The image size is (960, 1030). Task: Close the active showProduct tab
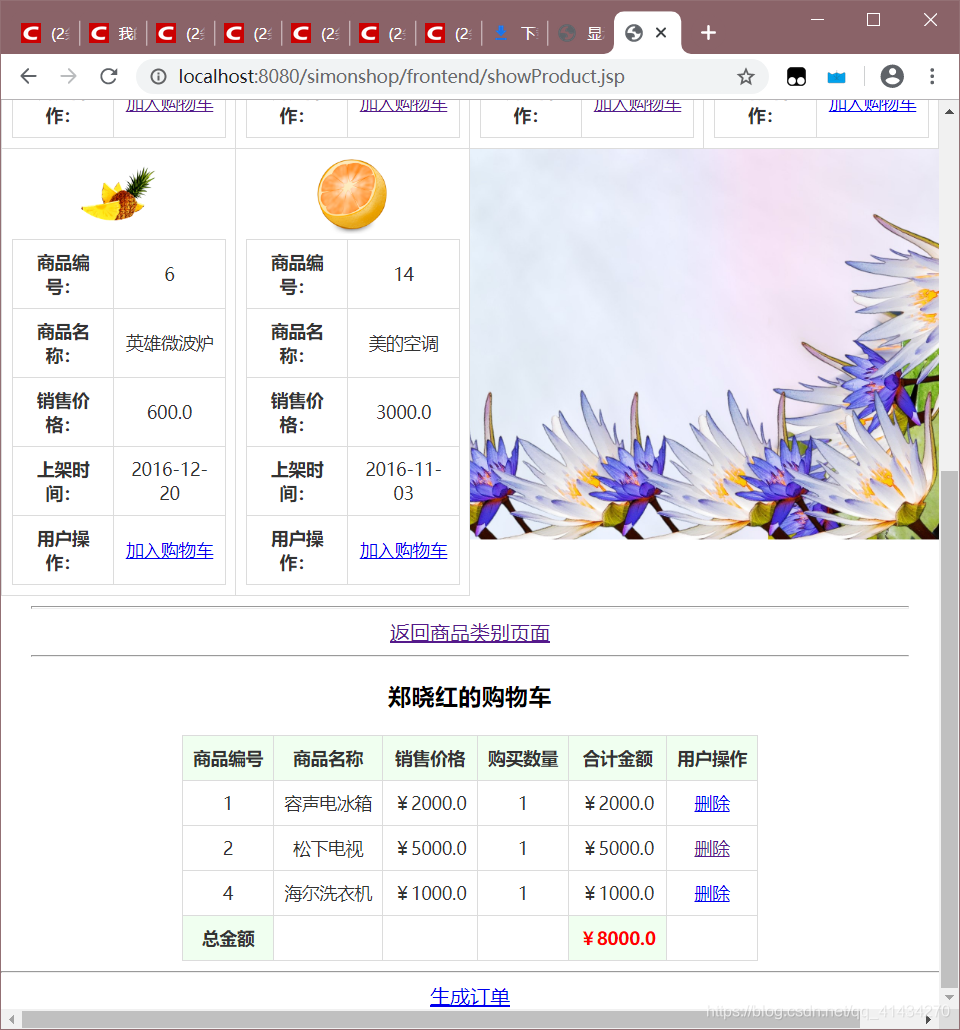pyautogui.click(x=661, y=32)
